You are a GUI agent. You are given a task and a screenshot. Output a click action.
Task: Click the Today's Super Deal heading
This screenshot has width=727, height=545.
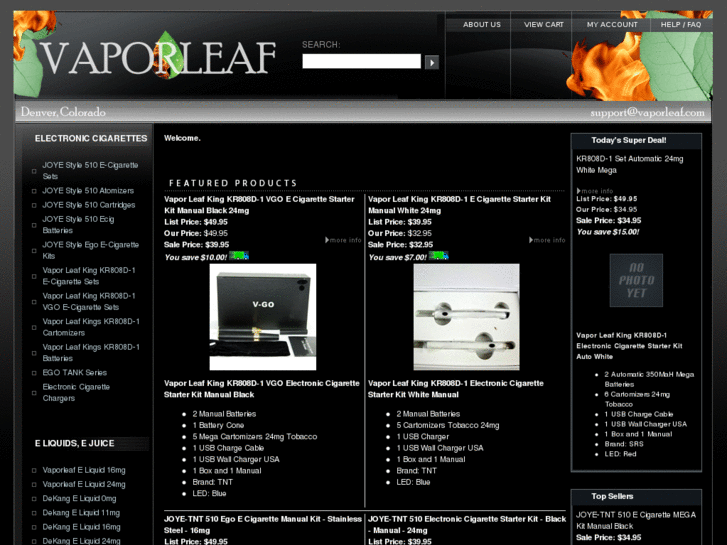[629, 140]
